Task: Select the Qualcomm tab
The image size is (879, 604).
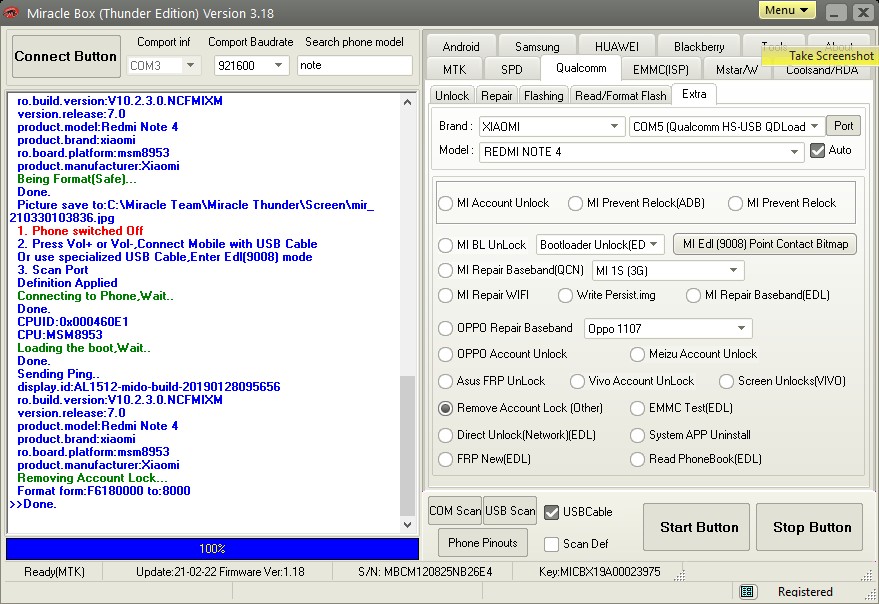Action: coord(581,68)
